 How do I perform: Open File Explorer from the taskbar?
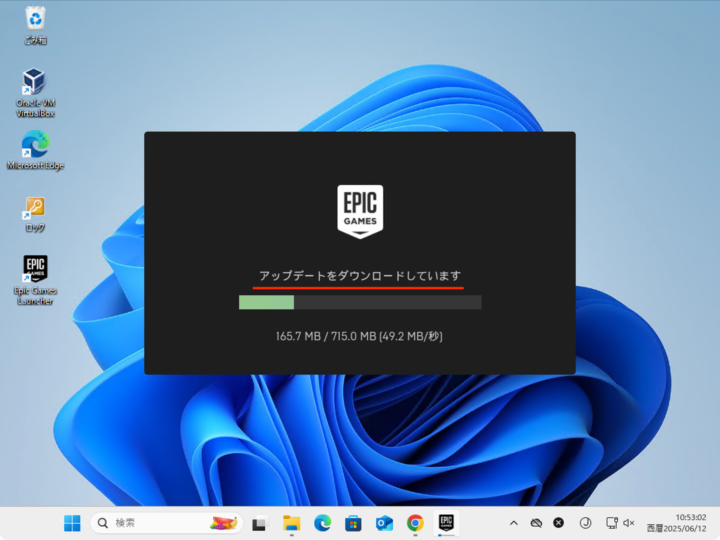292,523
